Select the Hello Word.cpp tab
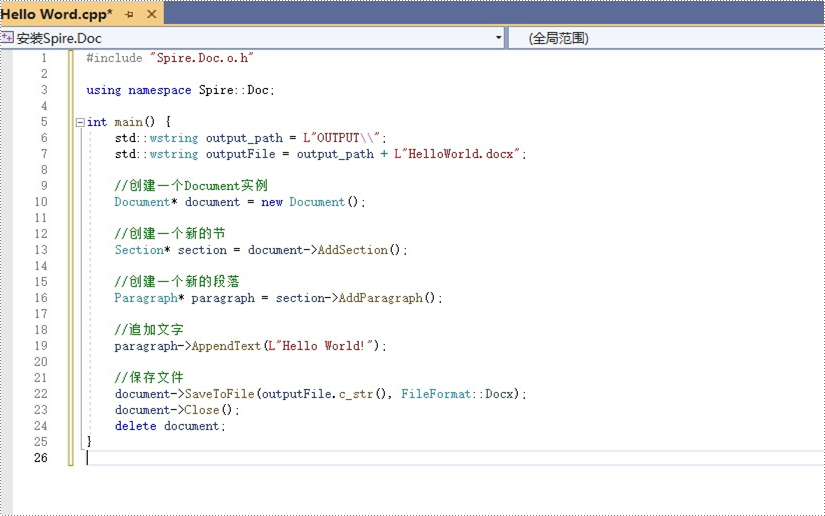 pos(56,14)
